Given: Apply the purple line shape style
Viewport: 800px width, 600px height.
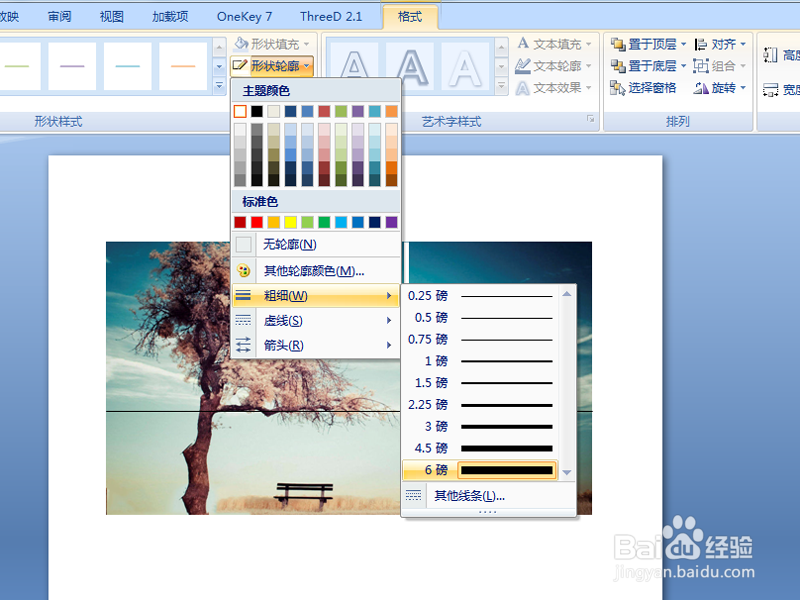Looking at the screenshot, I should (72, 66).
